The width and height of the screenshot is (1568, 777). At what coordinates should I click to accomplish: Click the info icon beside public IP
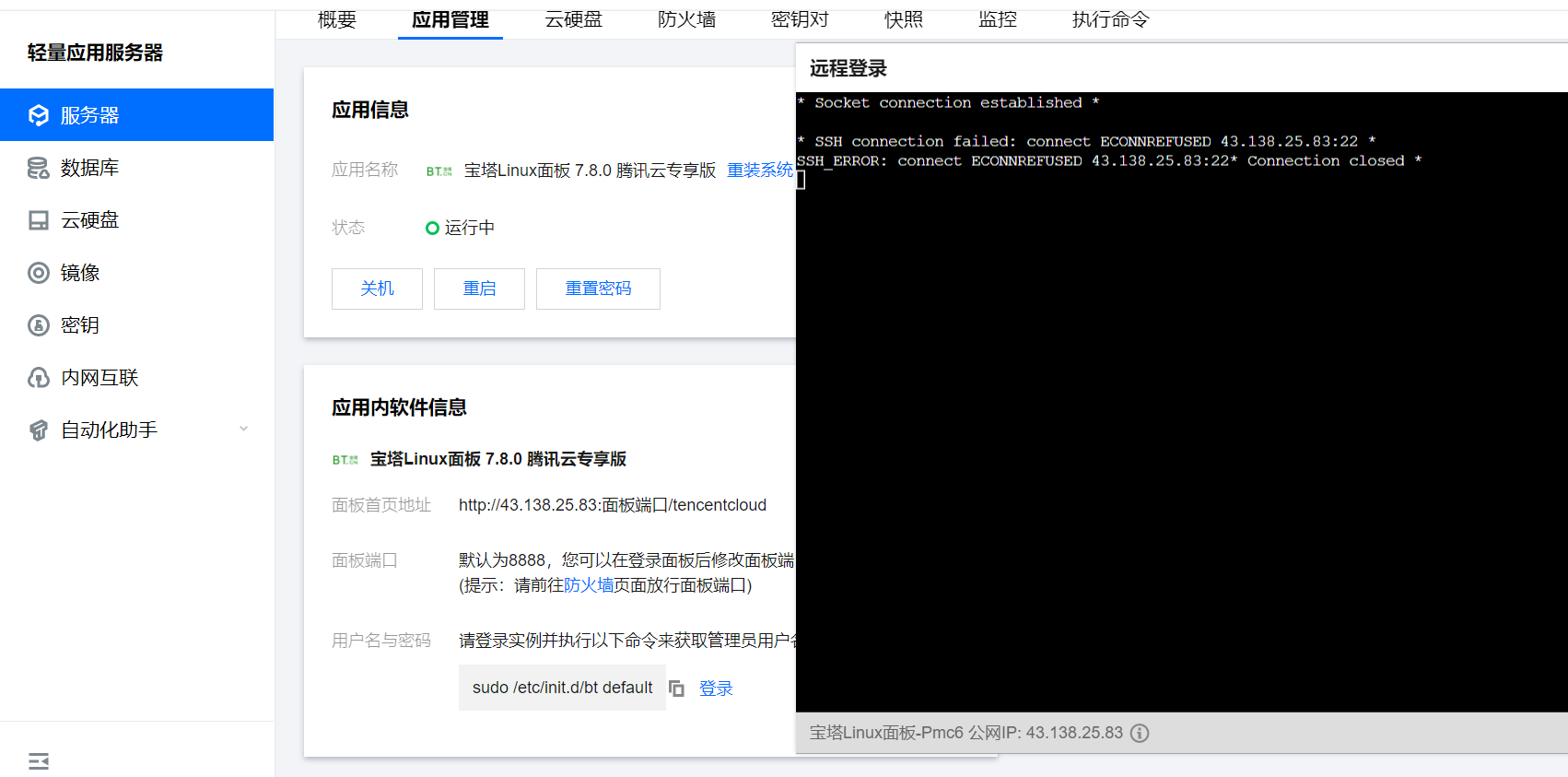(x=1140, y=734)
